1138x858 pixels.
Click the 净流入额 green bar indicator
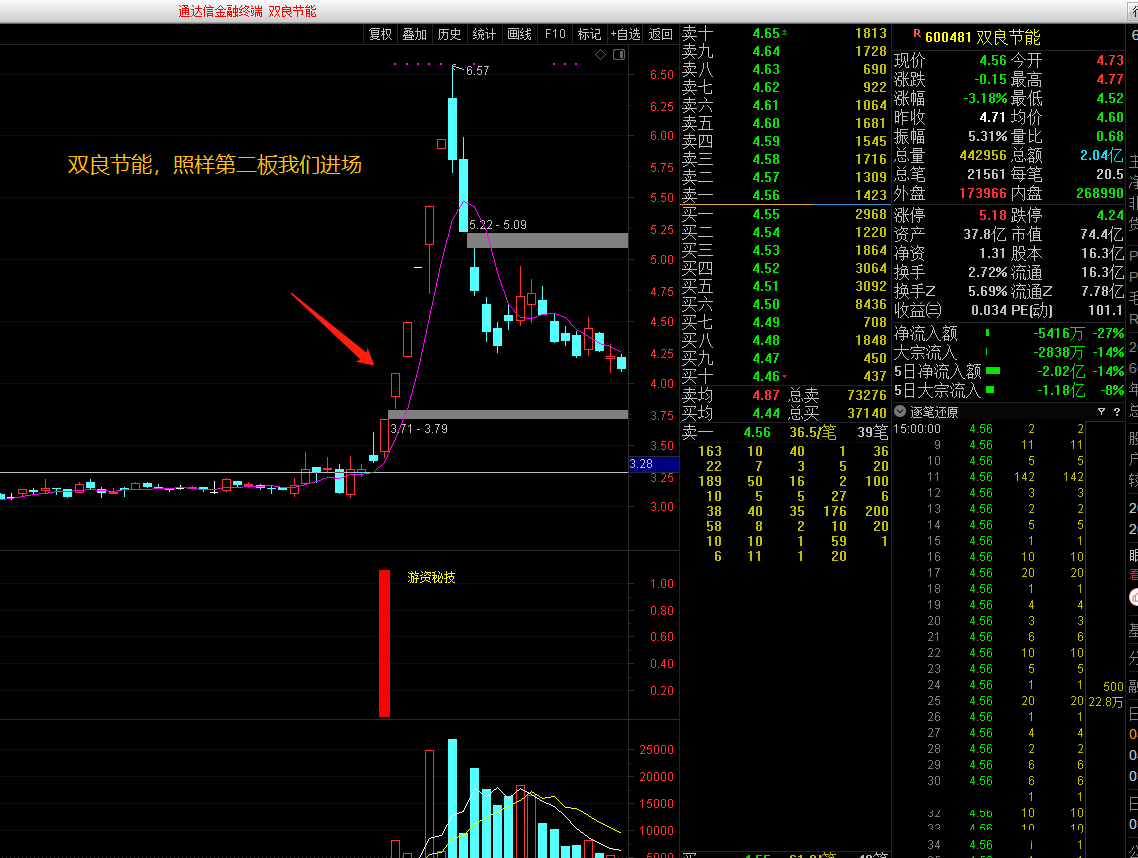click(x=987, y=333)
